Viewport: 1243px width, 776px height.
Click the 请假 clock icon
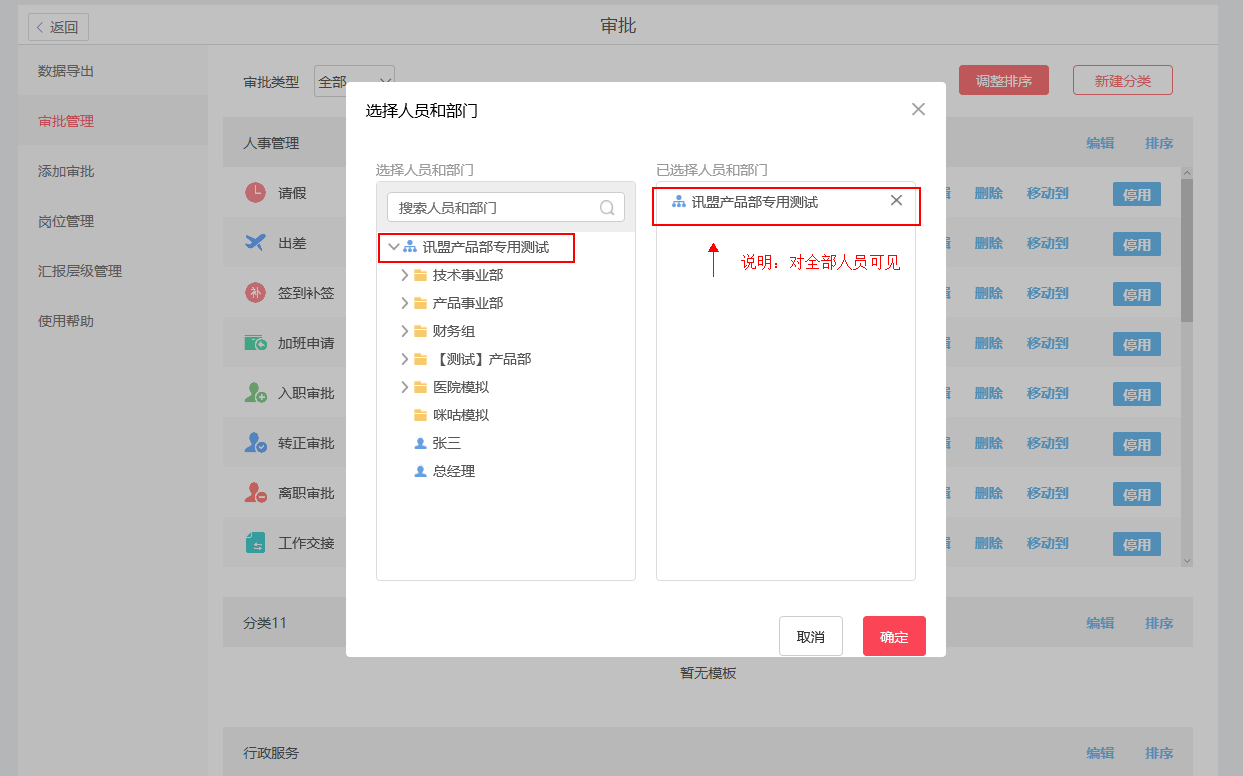point(255,193)
